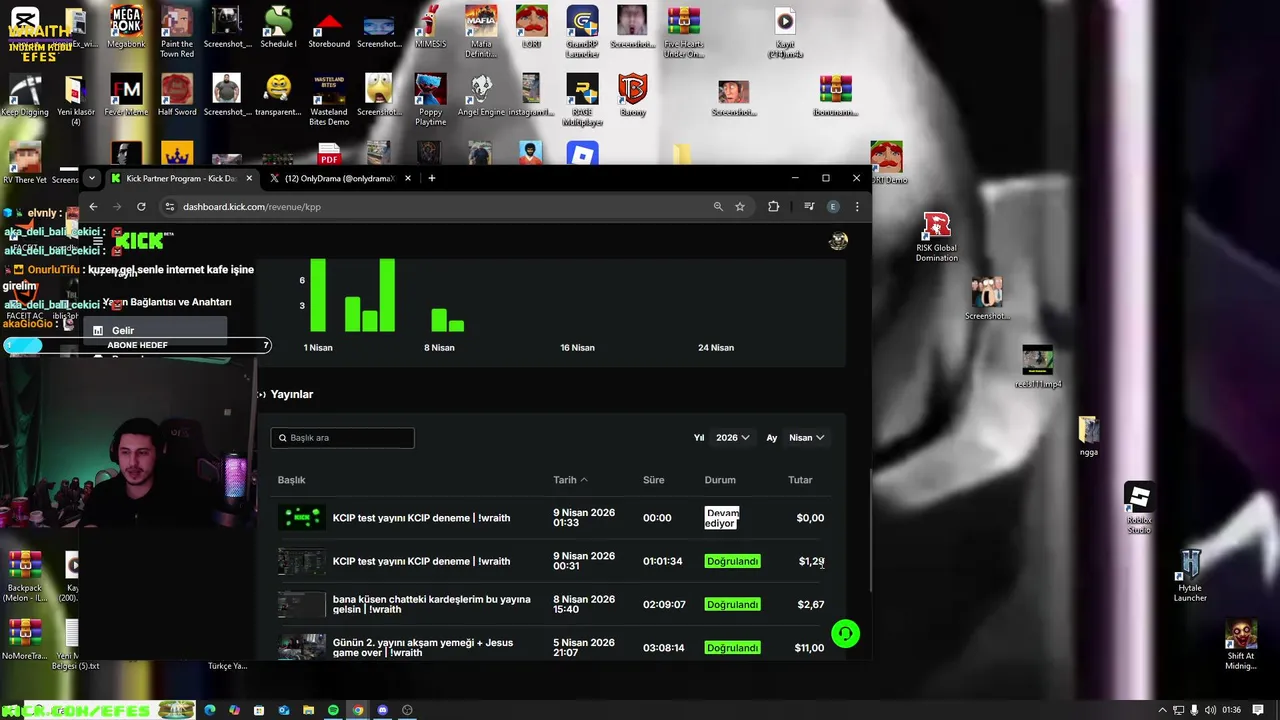The width and height of the screenshot is (1280, 720).
Task: Open the ngga archive folder icon
Action: [1089, 436]
